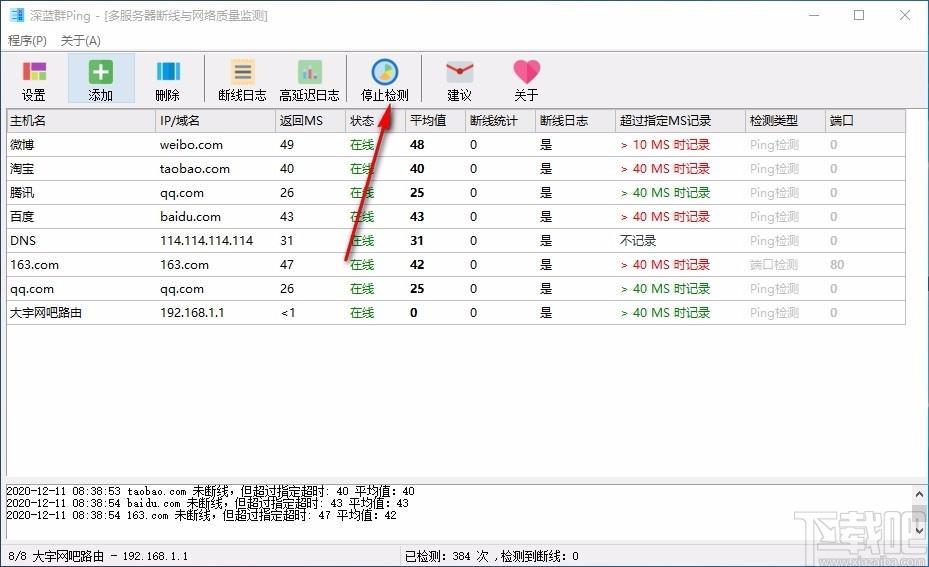Sort by the 返回MS column header
The width and height of the screenshot is (929, 567).
310,121
